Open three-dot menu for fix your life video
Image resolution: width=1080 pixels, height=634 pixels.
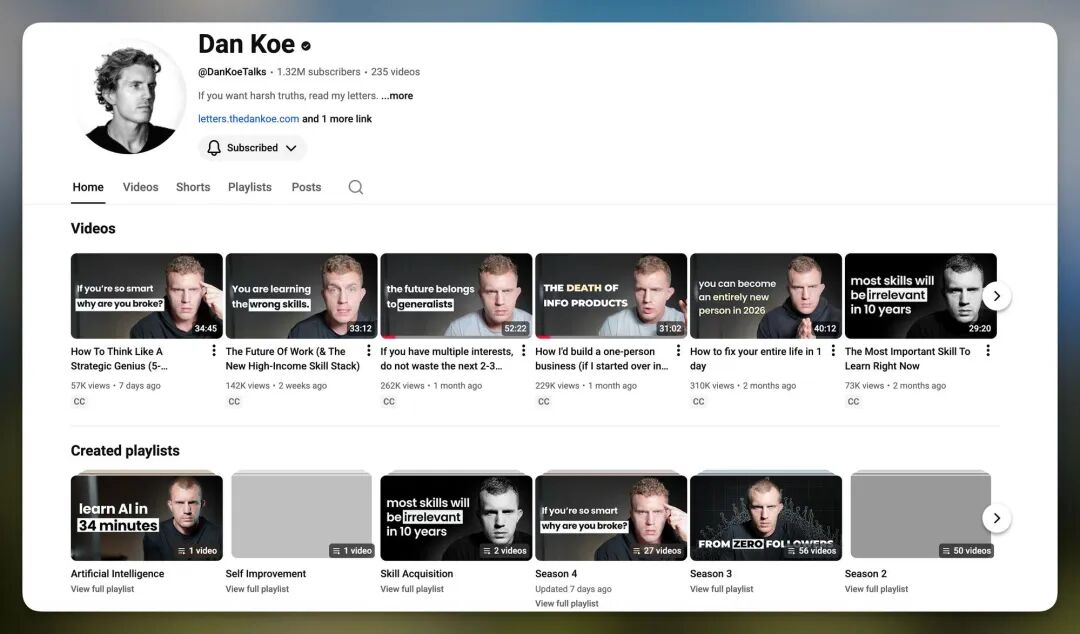[833, 351]
